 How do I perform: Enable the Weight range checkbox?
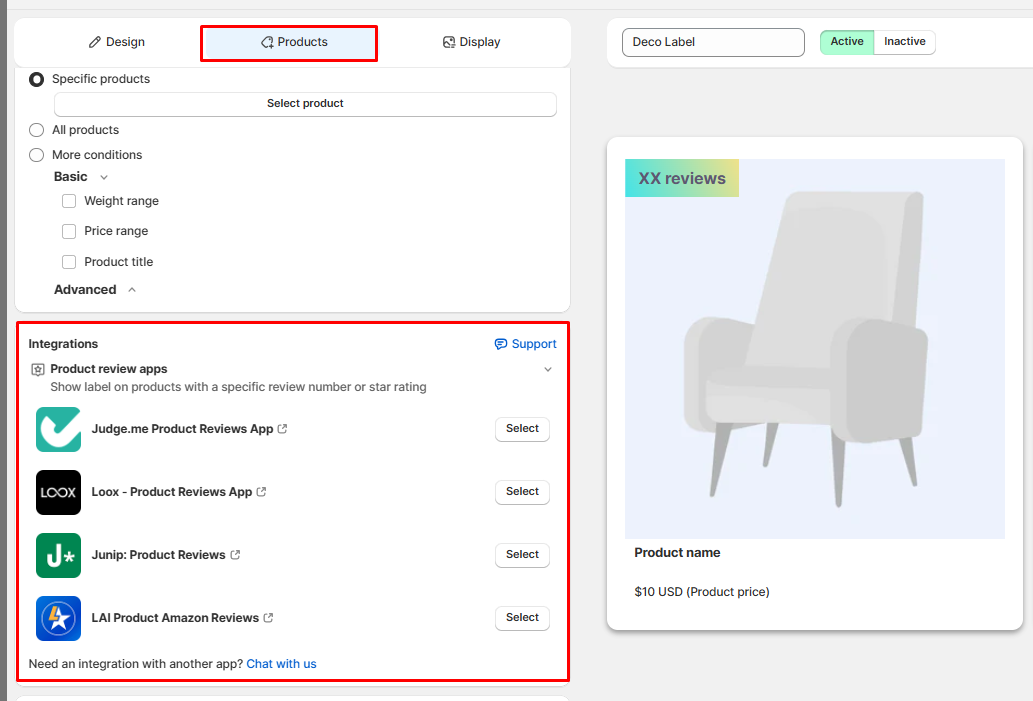69,201
